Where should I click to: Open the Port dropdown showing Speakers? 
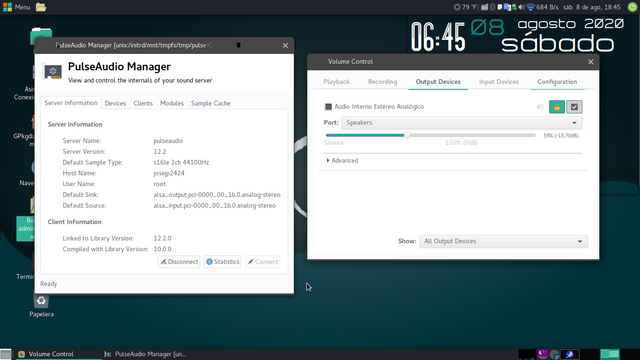point(462,122)
